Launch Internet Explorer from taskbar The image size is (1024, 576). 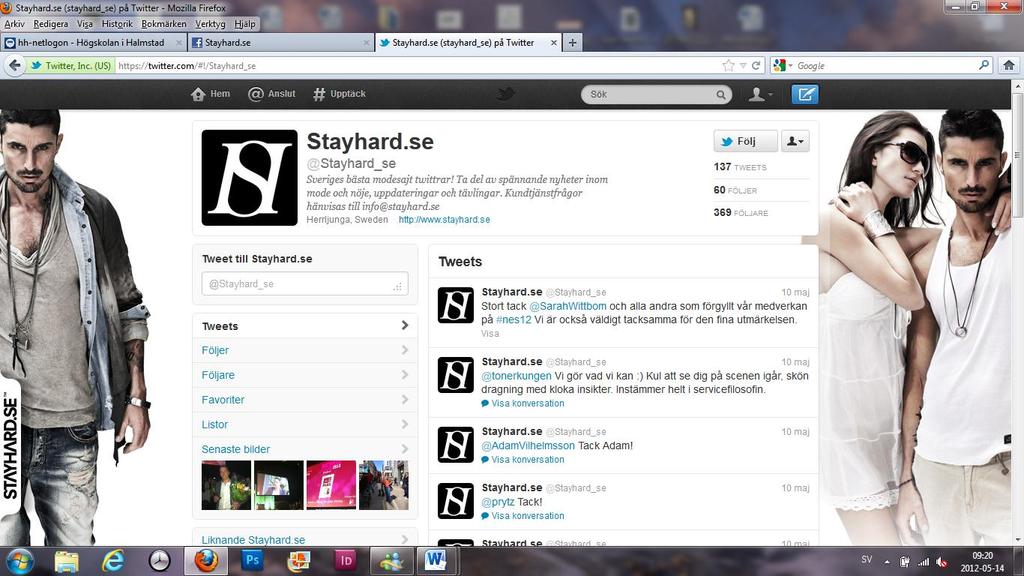(113, 561)
